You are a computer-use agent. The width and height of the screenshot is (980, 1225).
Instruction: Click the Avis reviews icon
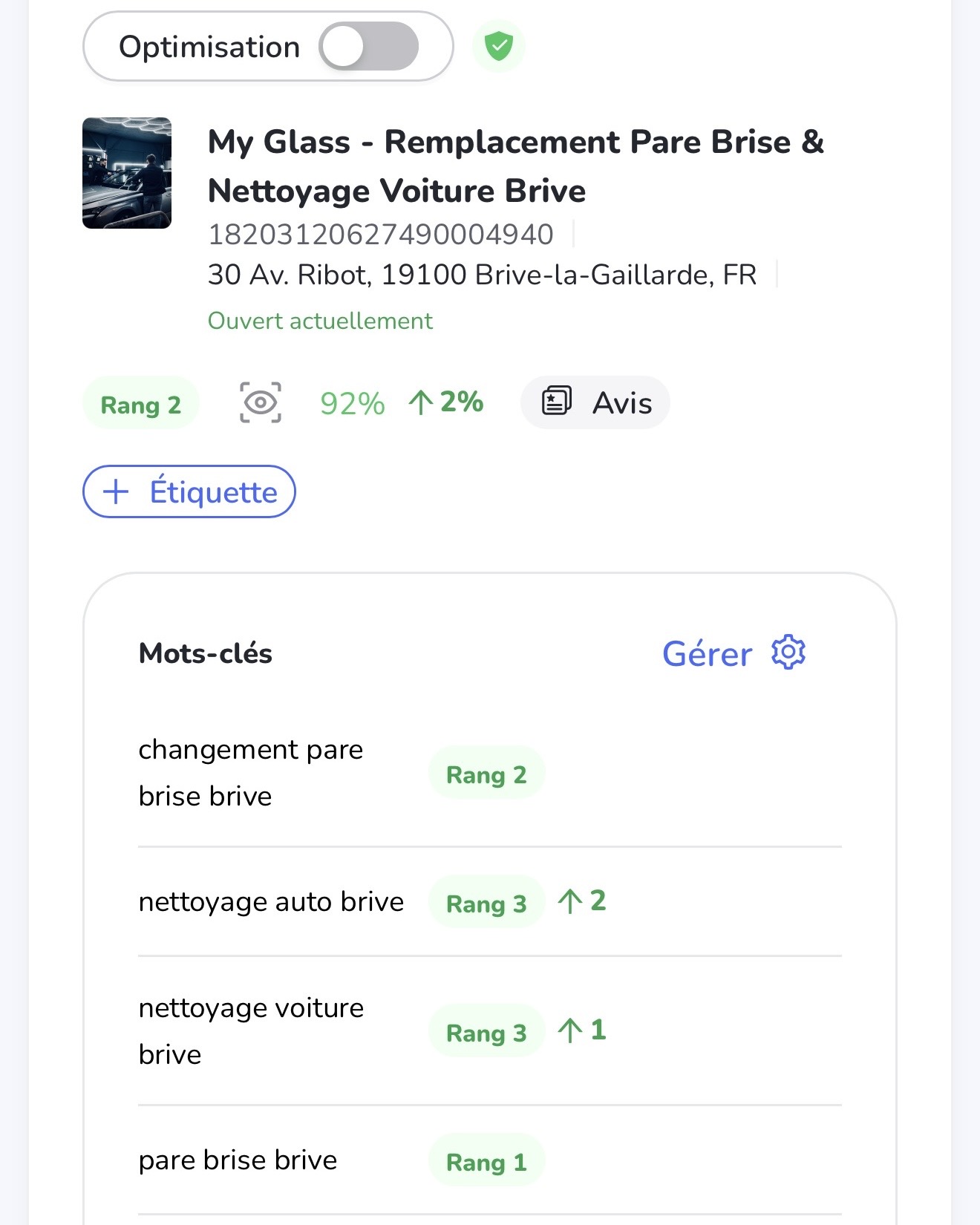[556, 402]
